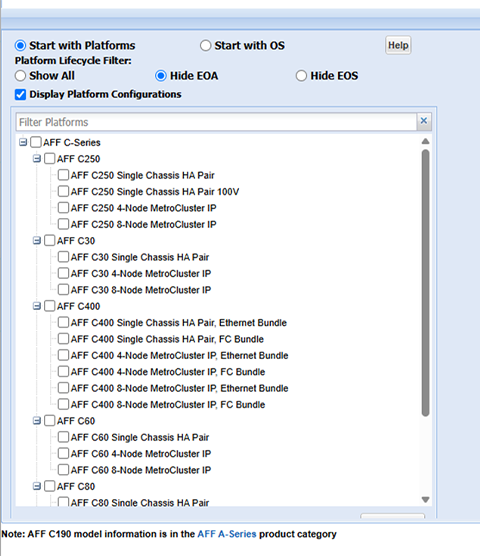Open the Help button

pos(398,45)
